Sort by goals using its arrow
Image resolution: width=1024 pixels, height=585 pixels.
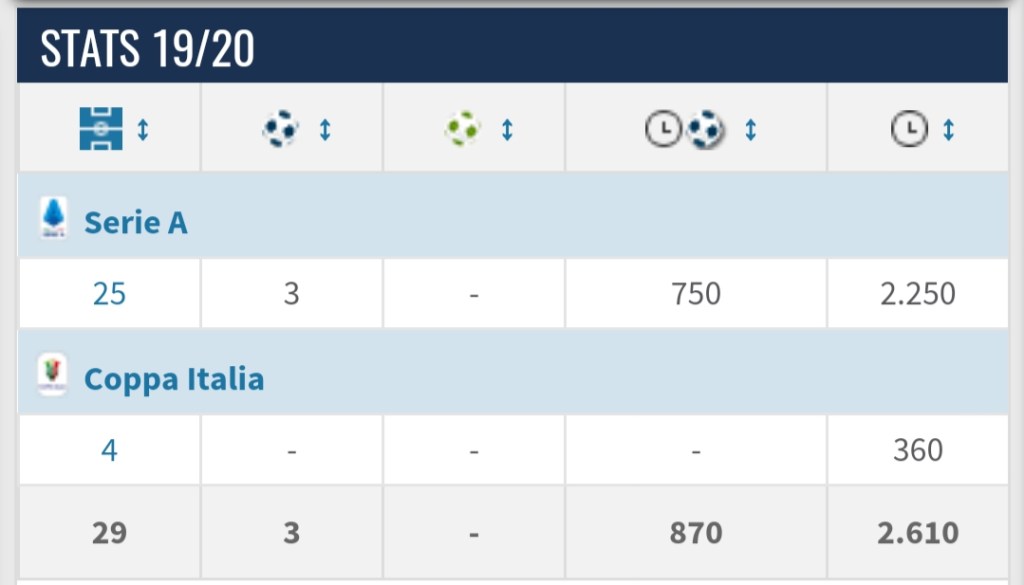325,130
